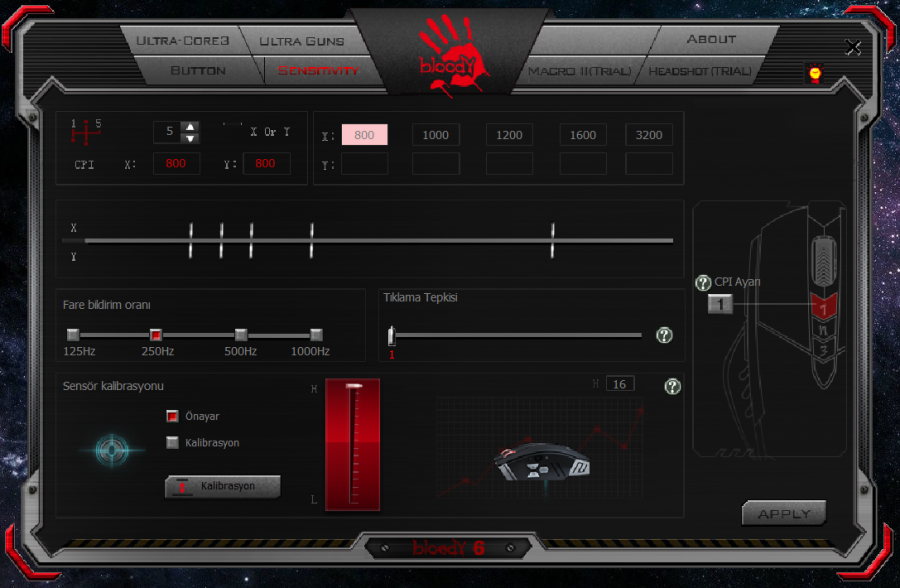Open the Ultra-Core3 tab
Screen dimensions: 900x588
tap(183, 41)
